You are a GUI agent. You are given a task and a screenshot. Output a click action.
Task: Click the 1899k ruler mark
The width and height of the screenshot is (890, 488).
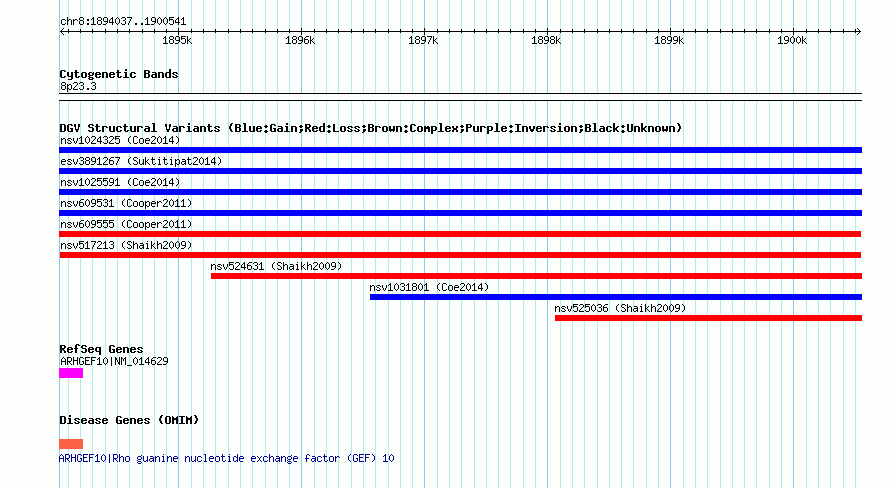pos(669,40)
